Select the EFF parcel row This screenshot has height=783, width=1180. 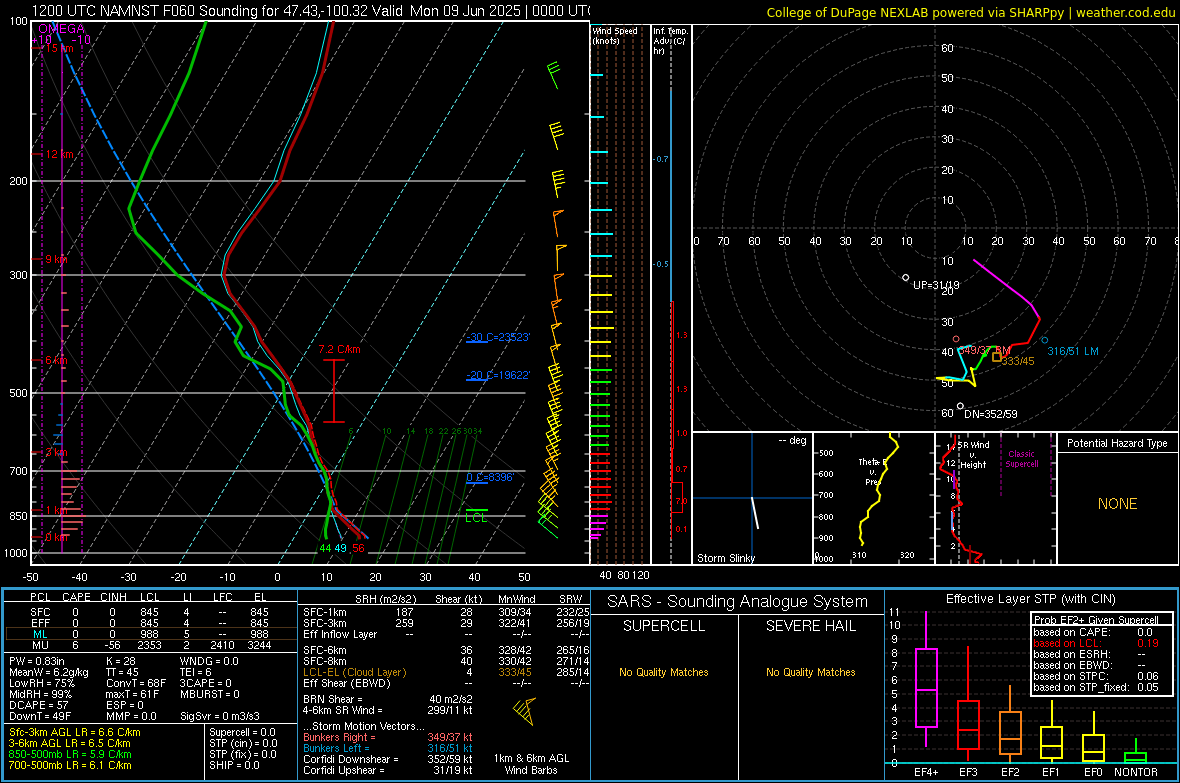(x=149, y=623)
